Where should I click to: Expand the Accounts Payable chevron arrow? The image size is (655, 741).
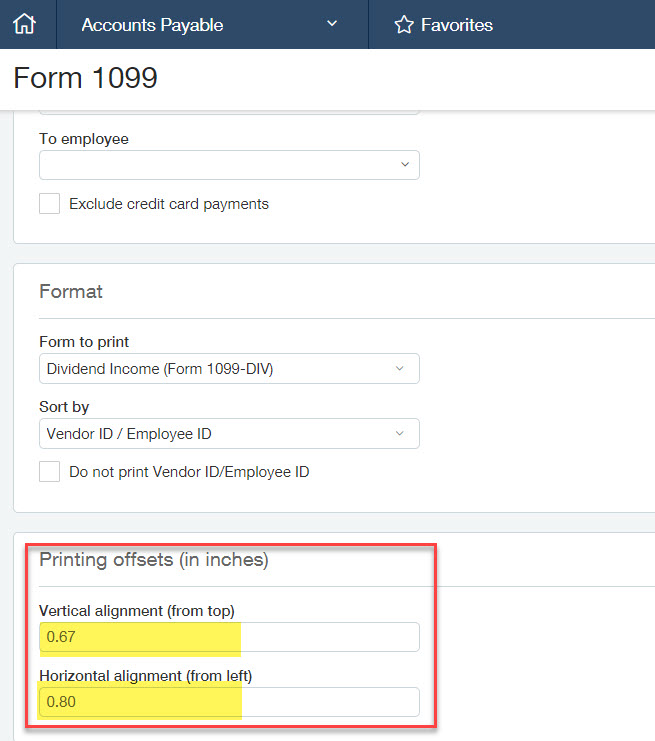click(x=332, y=24)
